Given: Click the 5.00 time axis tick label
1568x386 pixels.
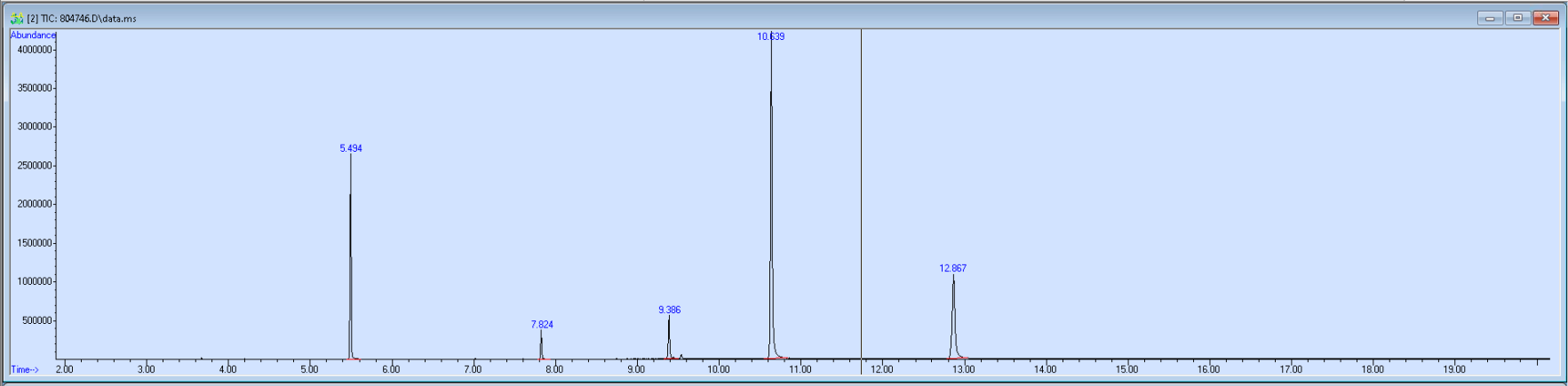Looking at the screenshot, I should coord(309,369).
